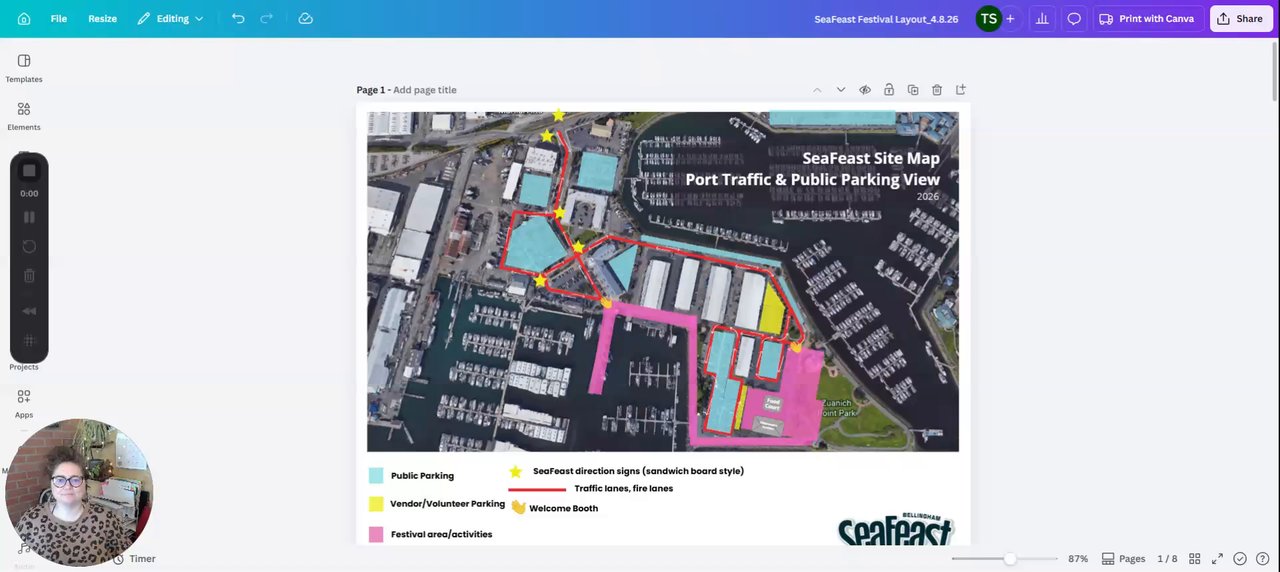Open the design checkmark assistant icon
Screen dimensions: 1280x572
[x=1240, y=559]
